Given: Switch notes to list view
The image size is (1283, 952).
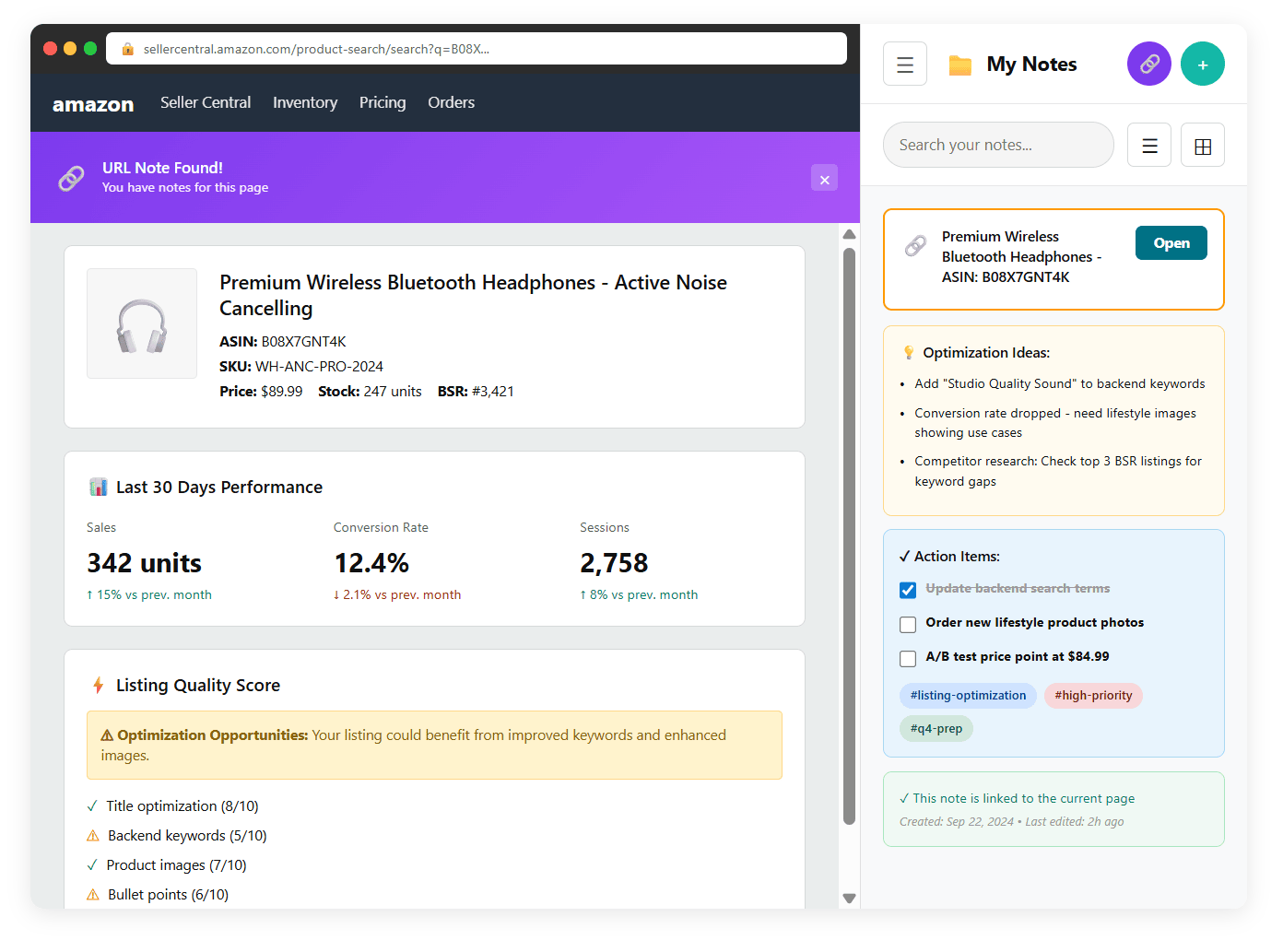Looking at the screenshot, I should coord(1148,146).
